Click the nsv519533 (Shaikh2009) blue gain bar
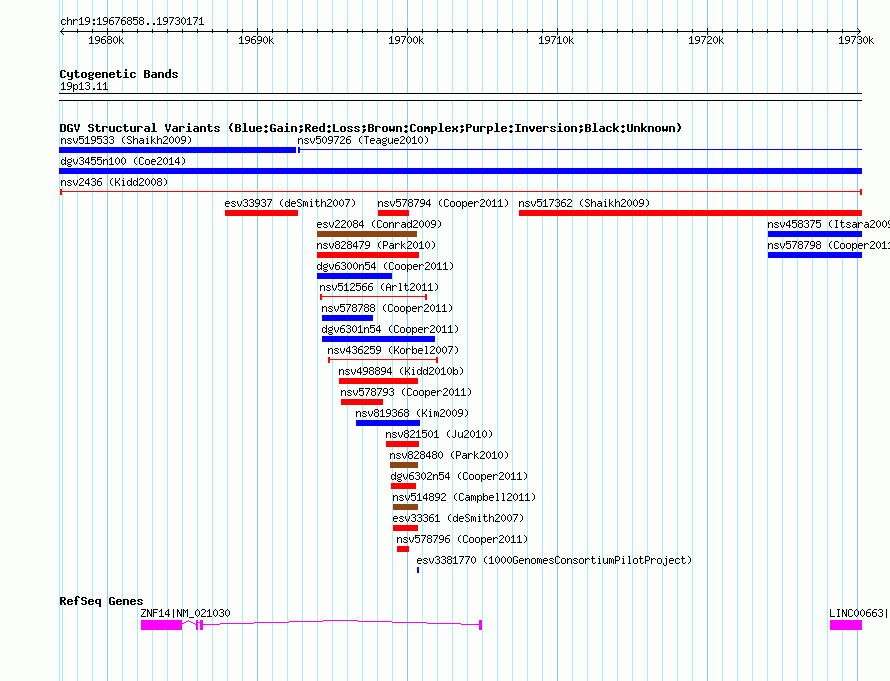890x681 pixels. click(x=178, y=150)
